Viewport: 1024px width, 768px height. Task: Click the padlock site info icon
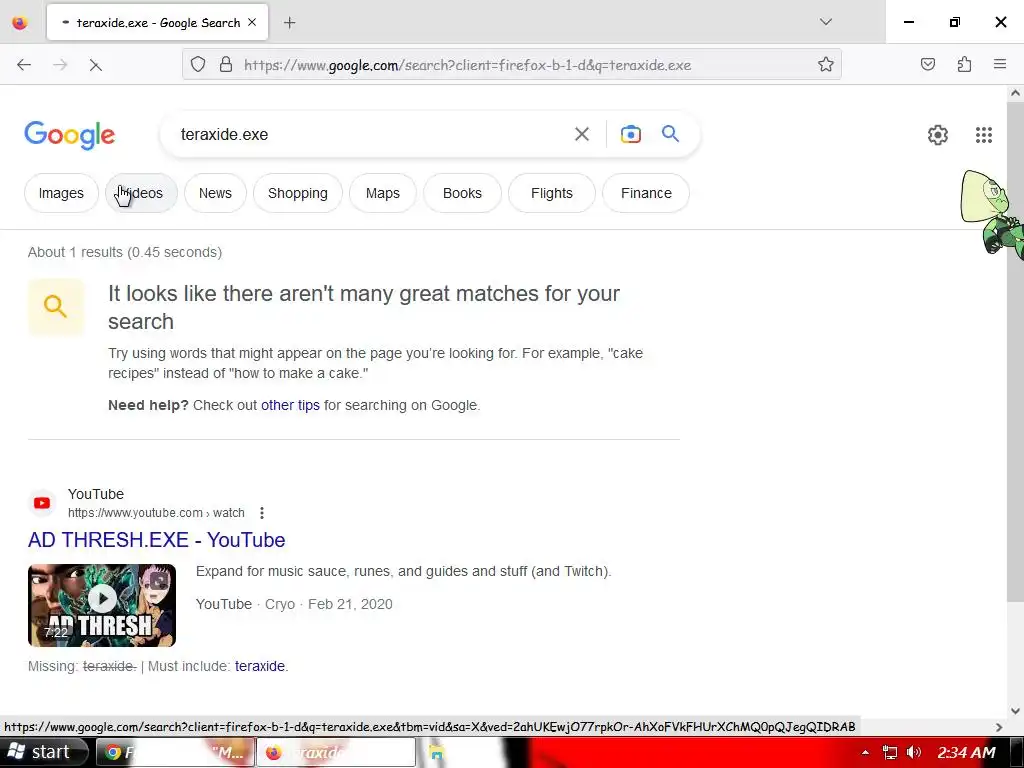(226, 65)
